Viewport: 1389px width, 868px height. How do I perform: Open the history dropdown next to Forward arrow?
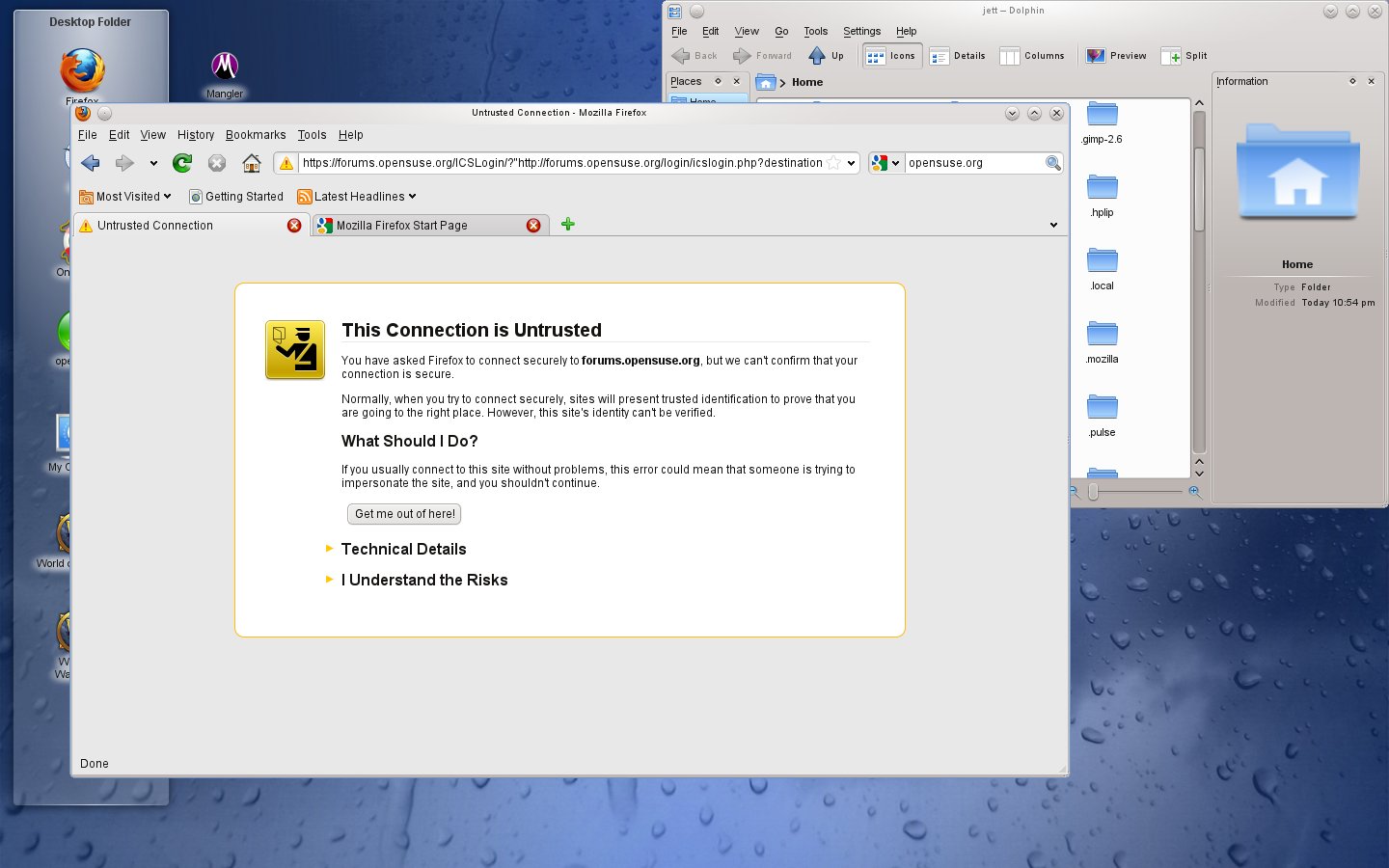(153, 163)
